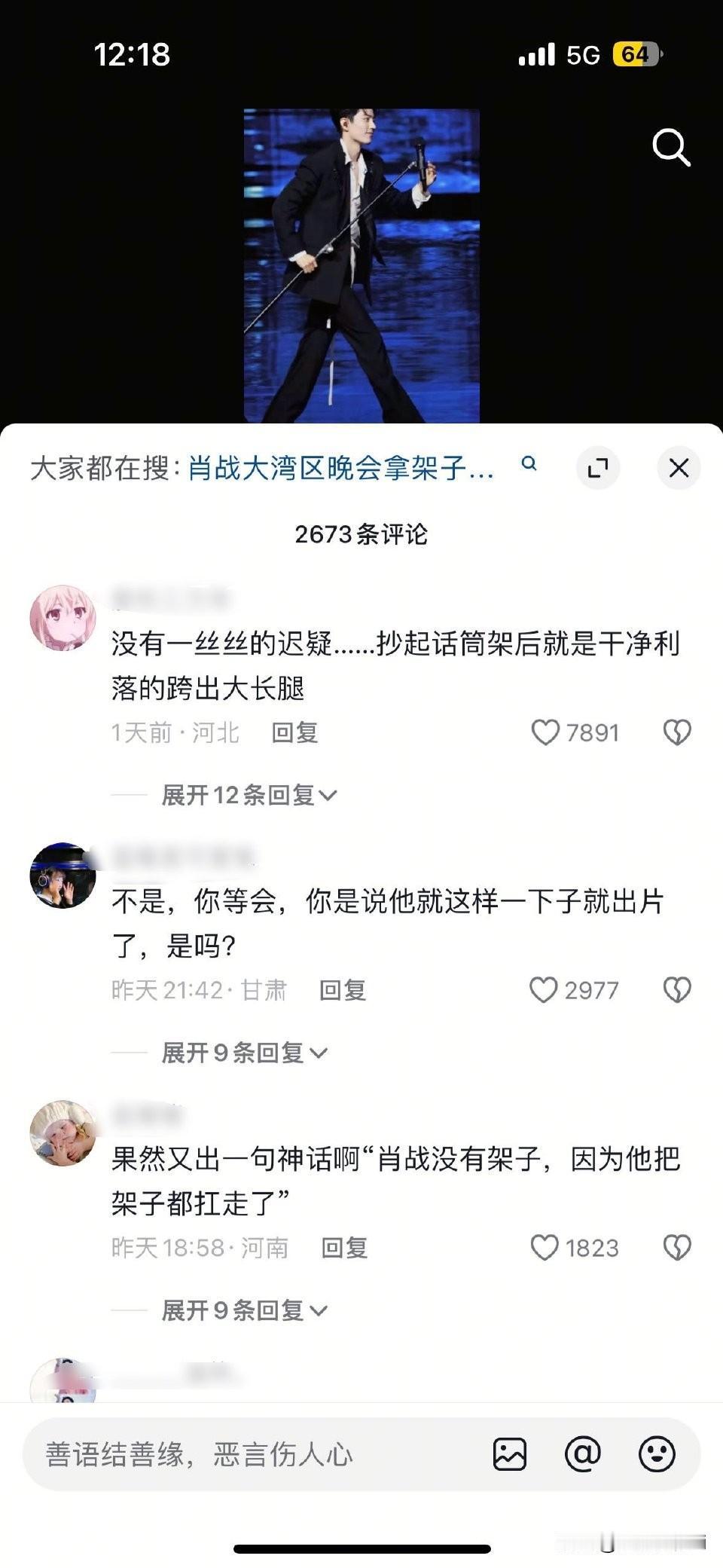Close the comments panel with X

(679, 468)
